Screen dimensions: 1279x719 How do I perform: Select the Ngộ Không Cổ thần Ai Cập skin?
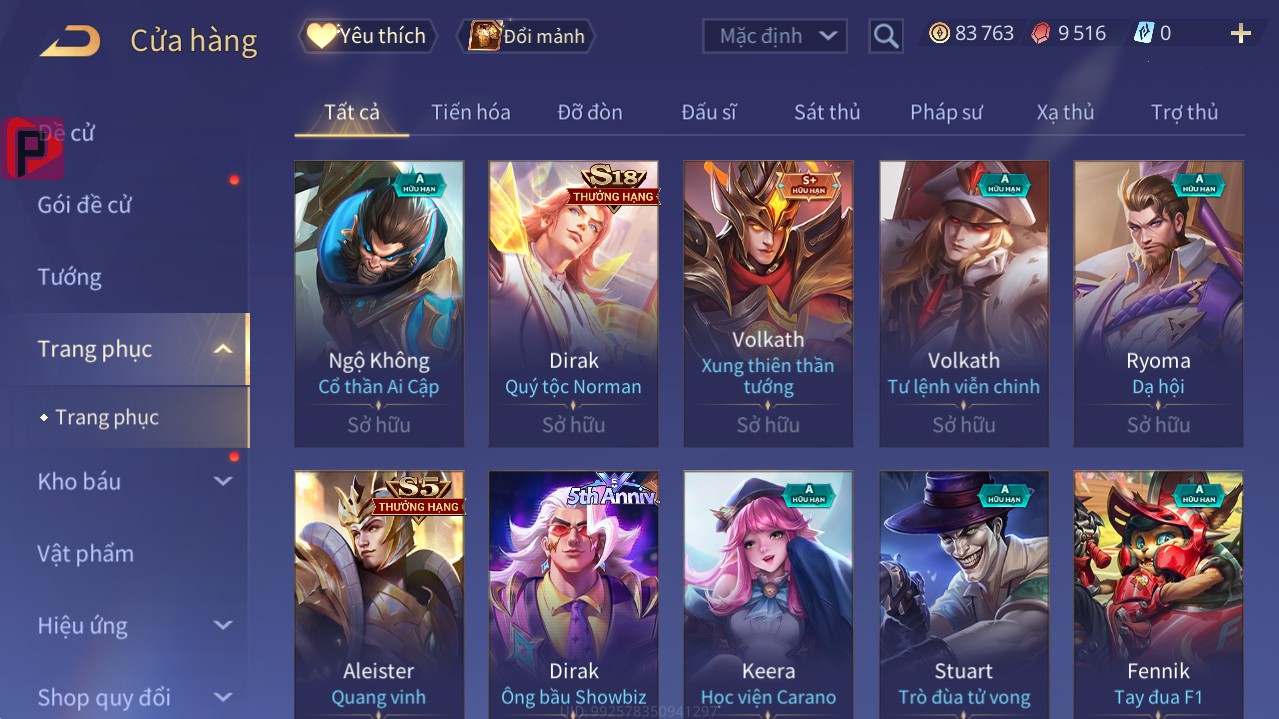pos(379,304)
